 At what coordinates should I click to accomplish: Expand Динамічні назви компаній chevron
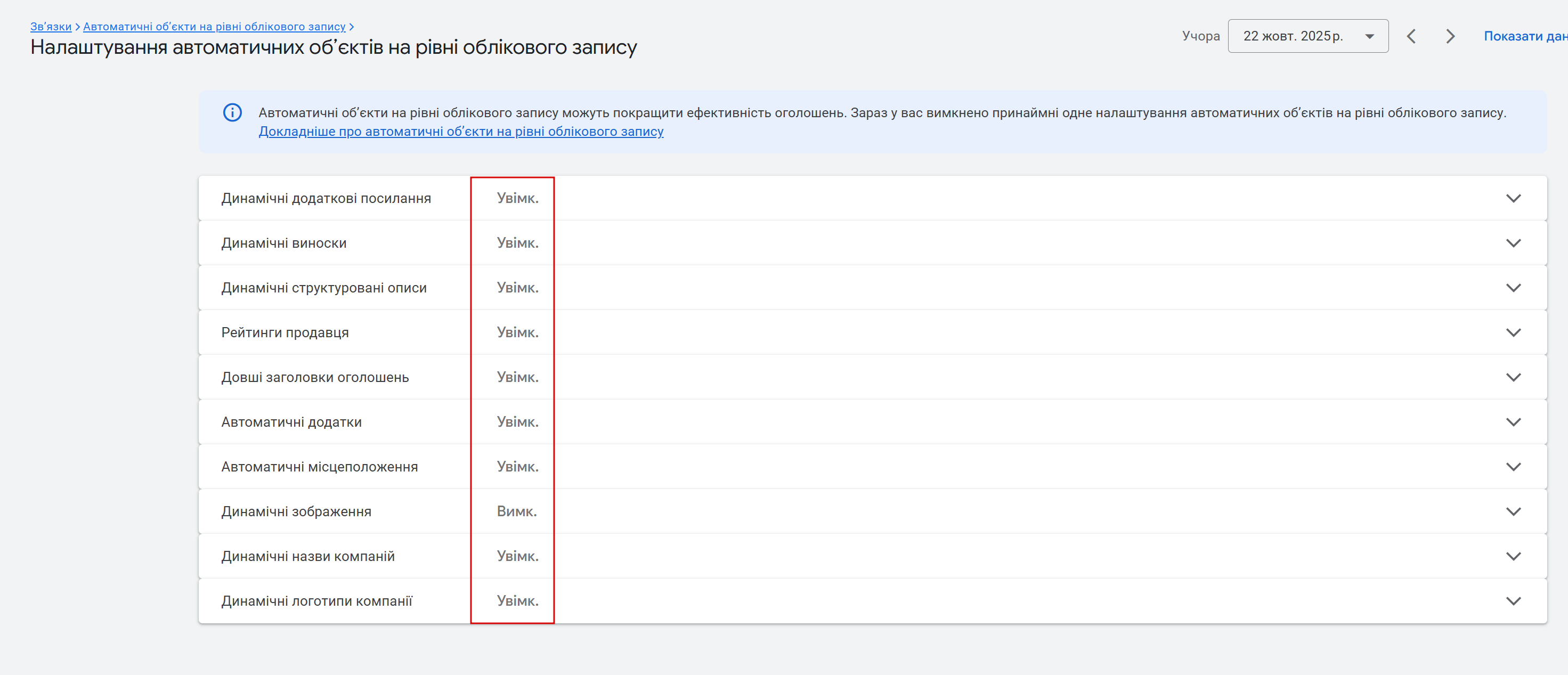pos(1513,556)
